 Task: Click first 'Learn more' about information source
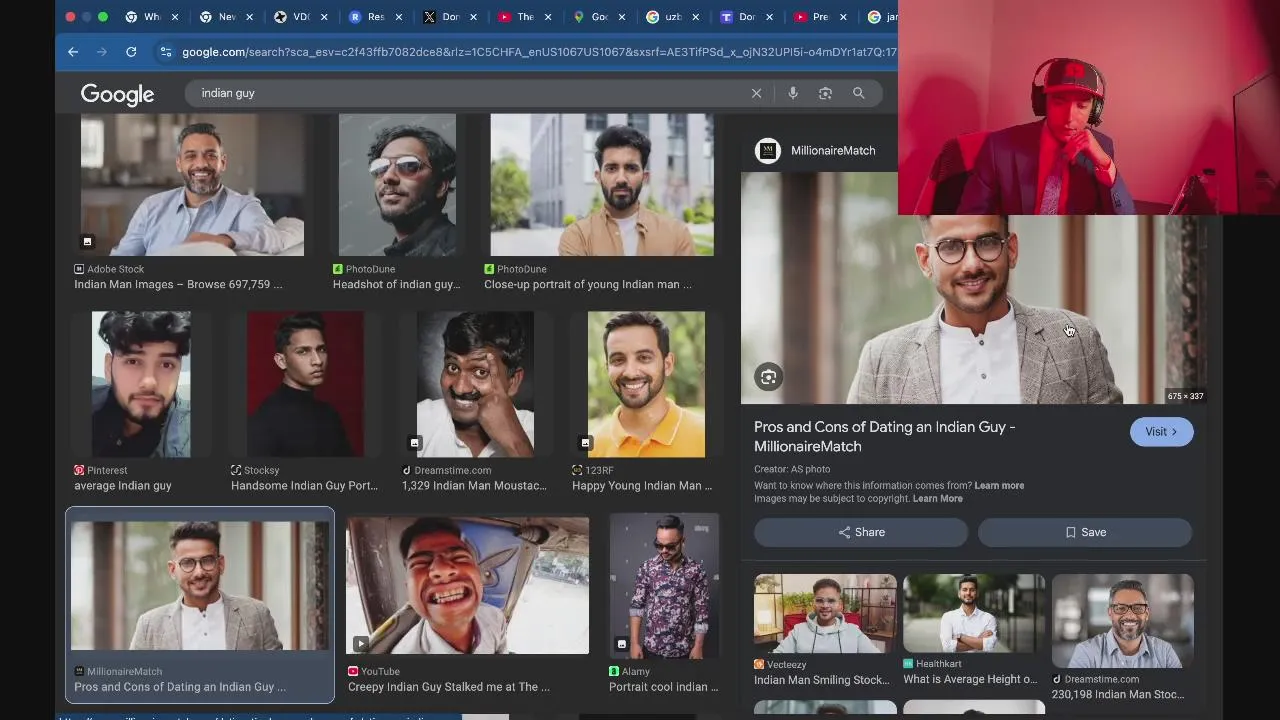point(999,486)
